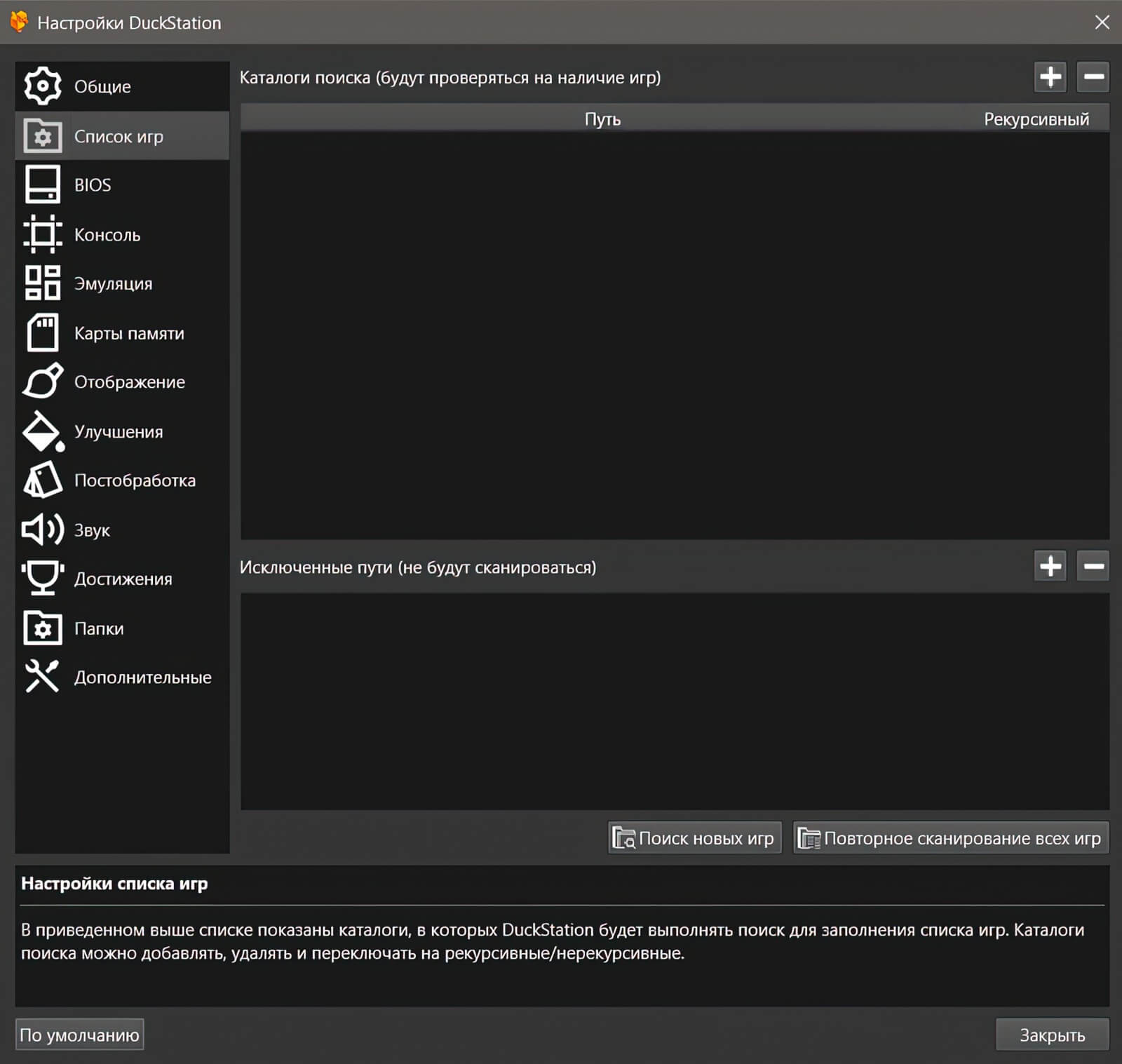Viewport: 1122px width, 1064px height.
Task: Click the memory card icon for Карты памяти
Action: [x=43, y=332]
